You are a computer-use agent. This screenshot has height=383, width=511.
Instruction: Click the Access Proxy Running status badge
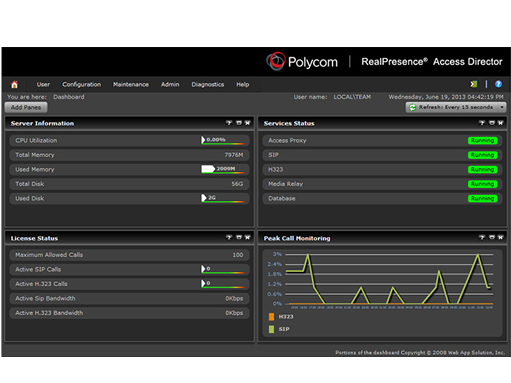click(483, 141)
